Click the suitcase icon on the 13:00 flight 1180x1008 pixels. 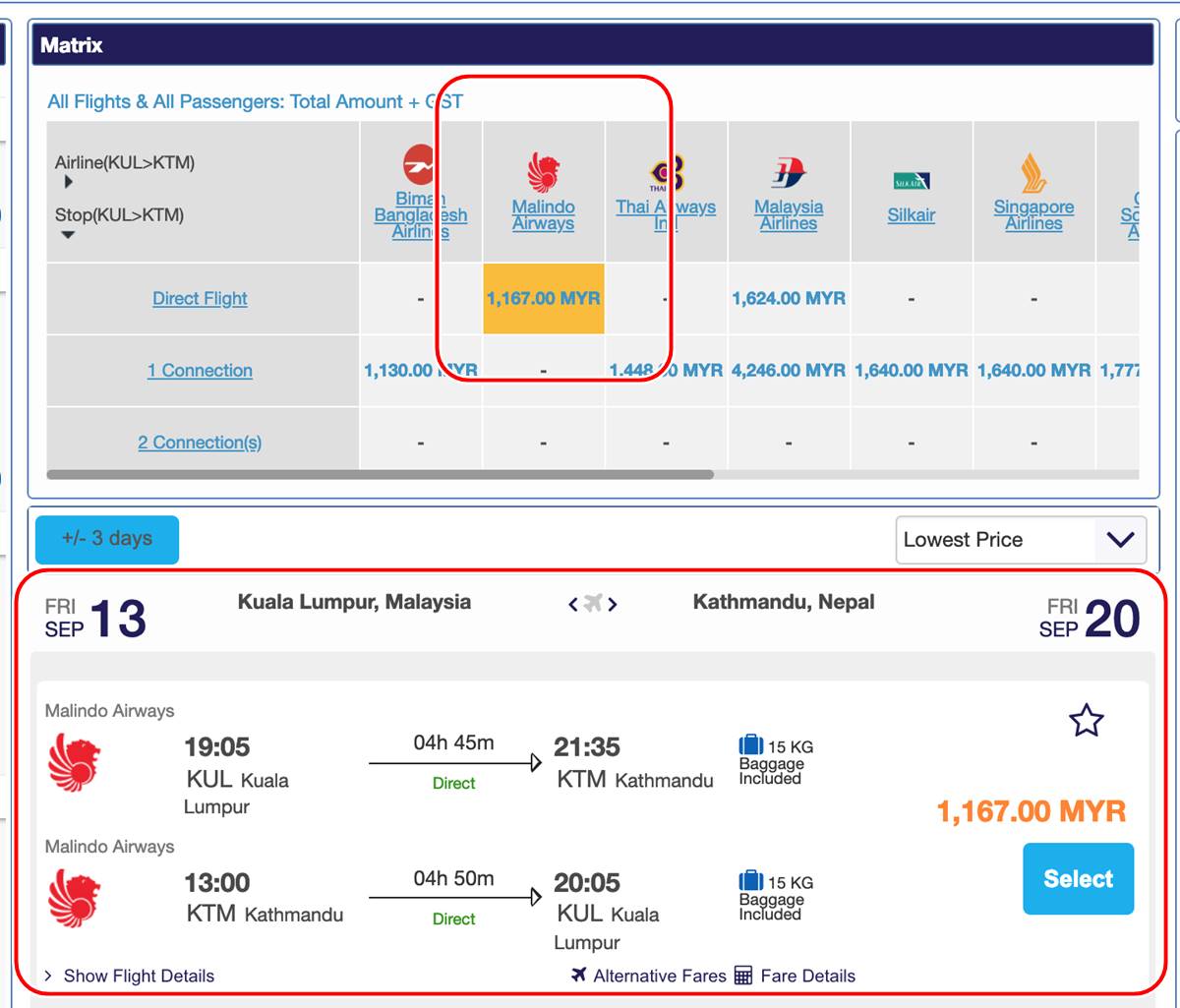point(751,881)
